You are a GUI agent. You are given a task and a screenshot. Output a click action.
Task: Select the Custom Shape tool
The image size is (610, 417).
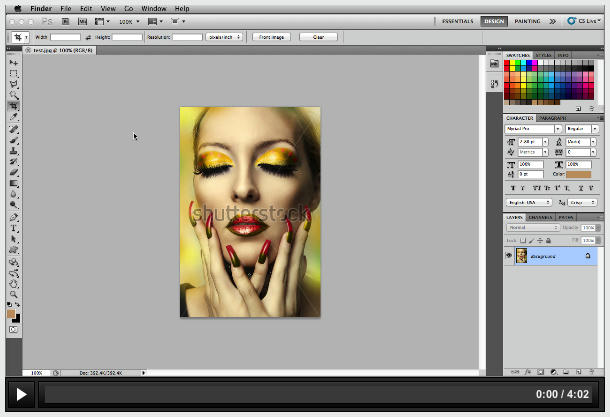tap(14, 249)
